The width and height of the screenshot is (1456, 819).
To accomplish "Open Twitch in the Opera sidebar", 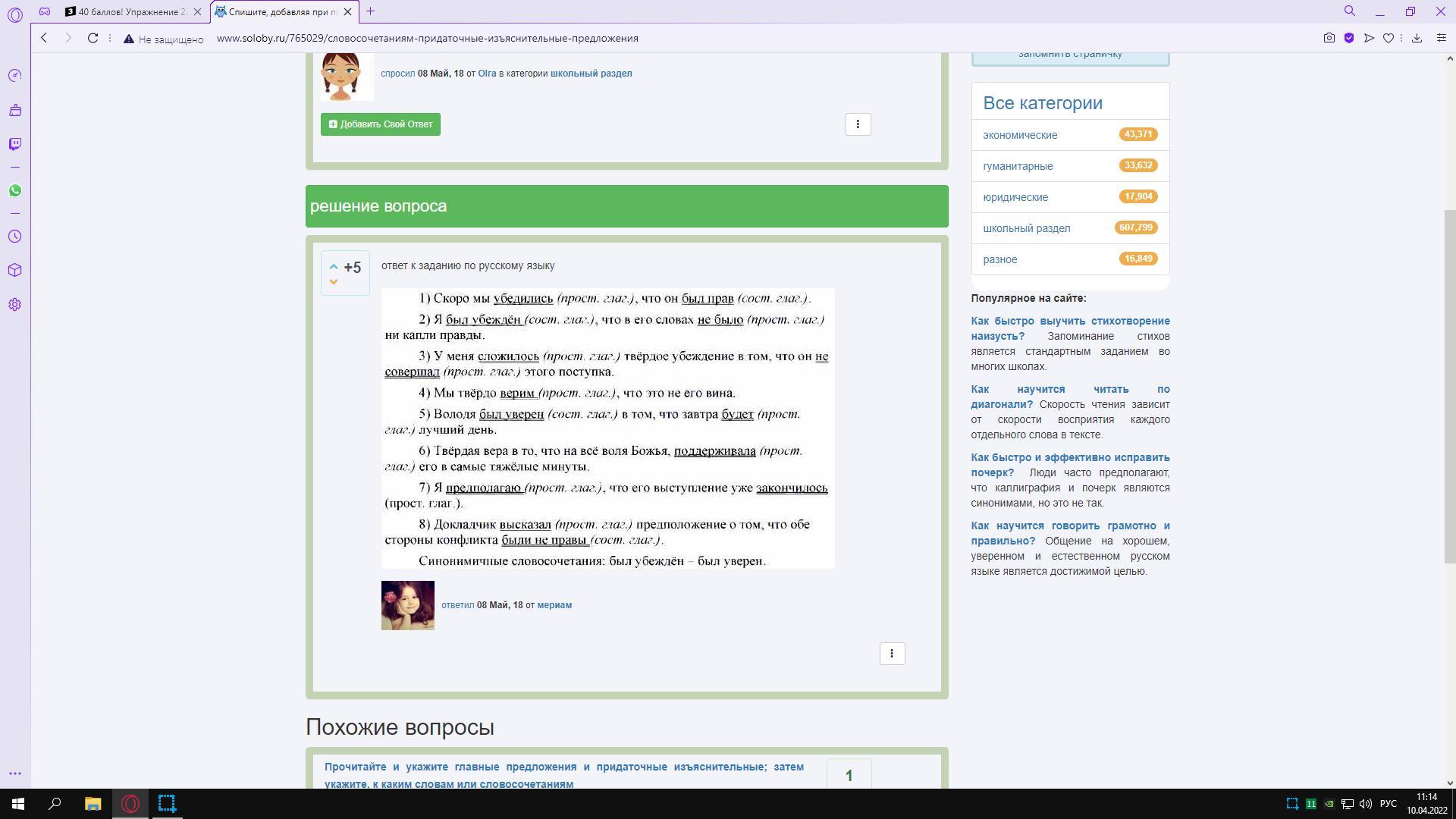I will click(15, 144).
